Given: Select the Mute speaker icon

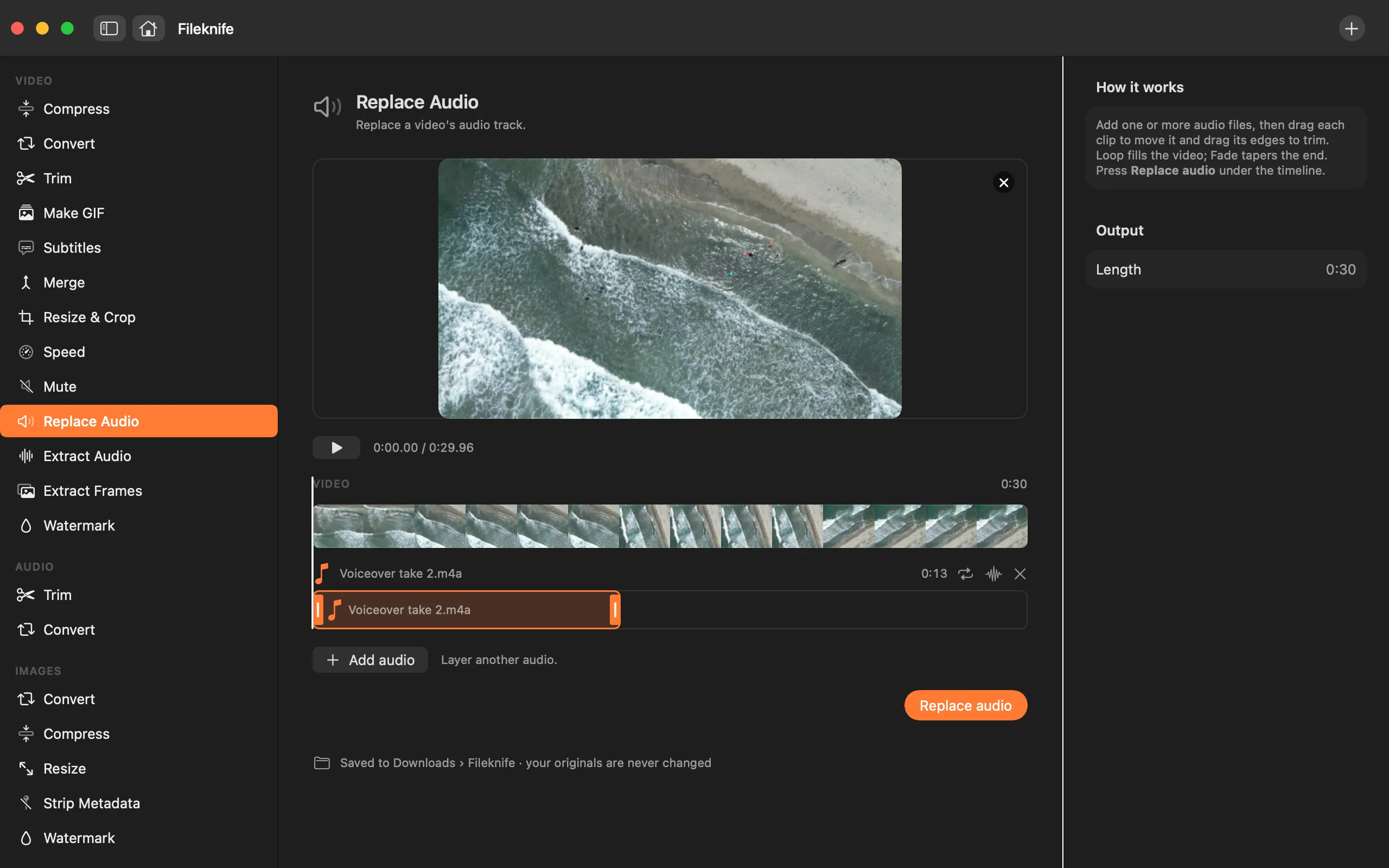Looking at the screenshot, I should pyautogui.click(x=26, y=386).
